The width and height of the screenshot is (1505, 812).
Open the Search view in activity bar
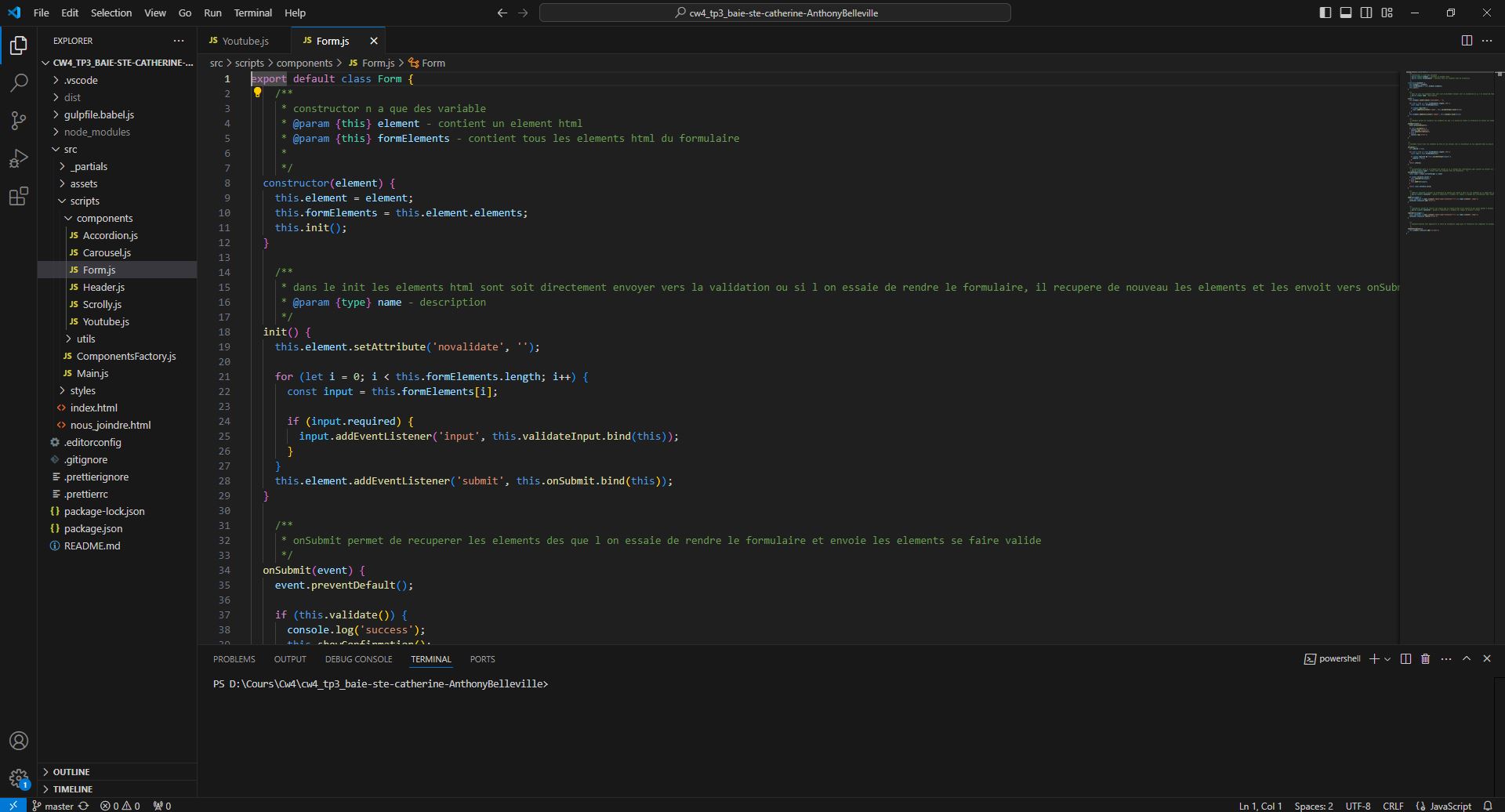click(x=19, y=83)
